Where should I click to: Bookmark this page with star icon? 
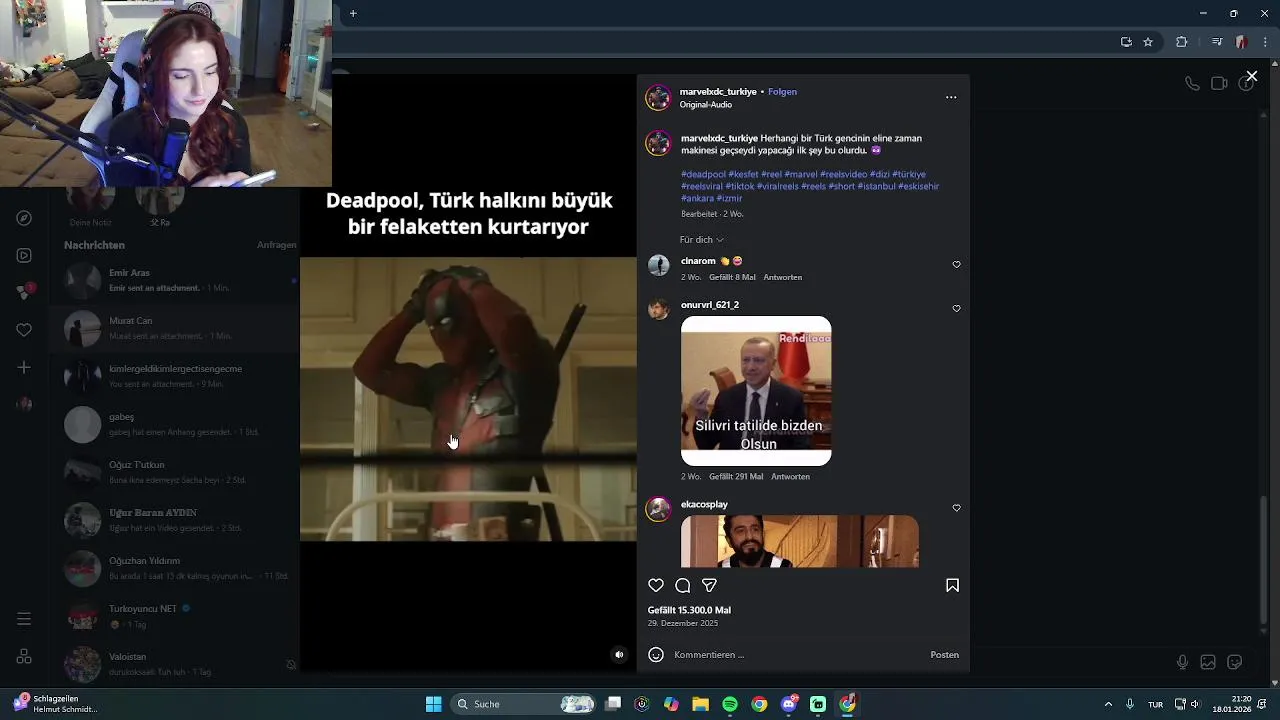point(1148,42)
